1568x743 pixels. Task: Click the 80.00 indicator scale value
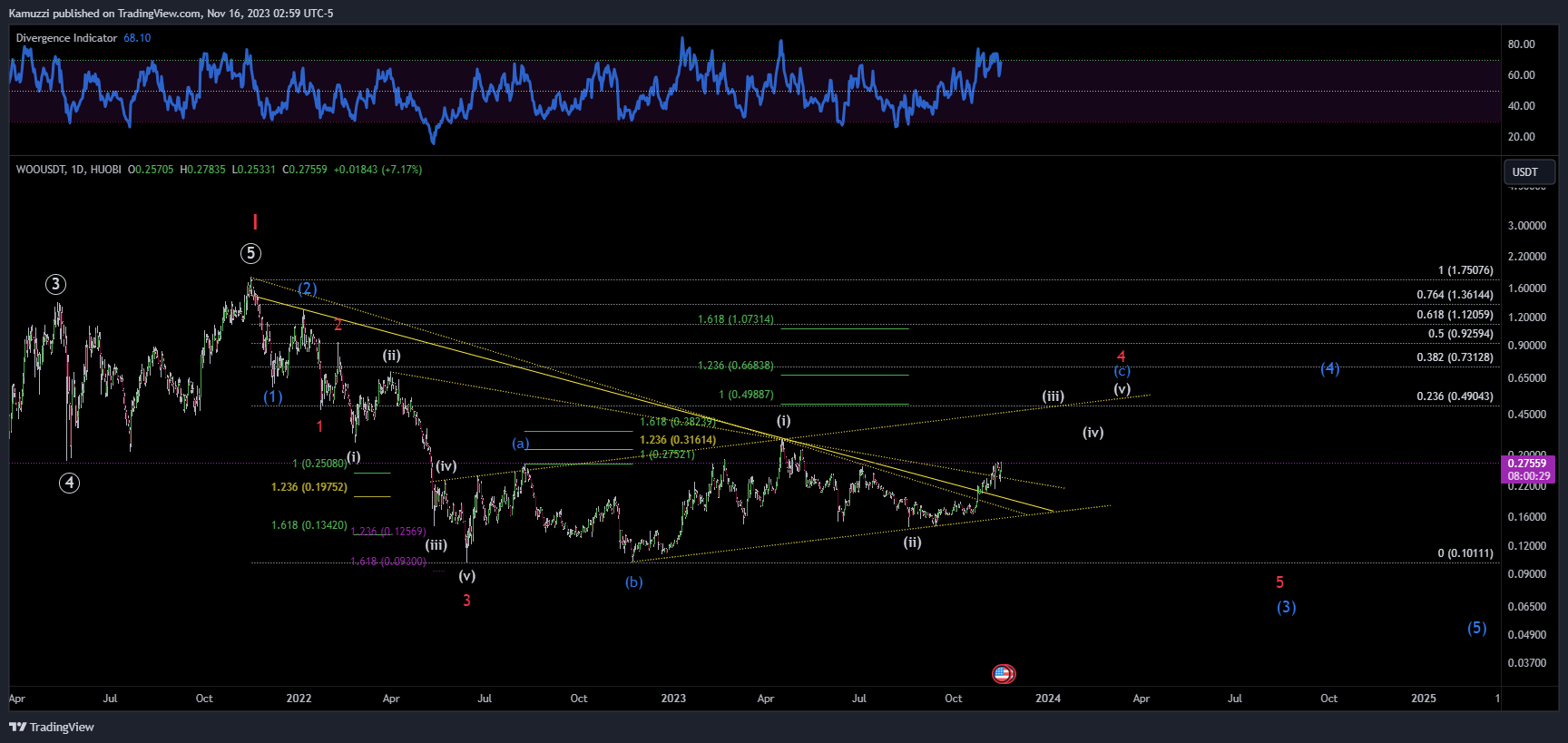tap(1522, 44)
